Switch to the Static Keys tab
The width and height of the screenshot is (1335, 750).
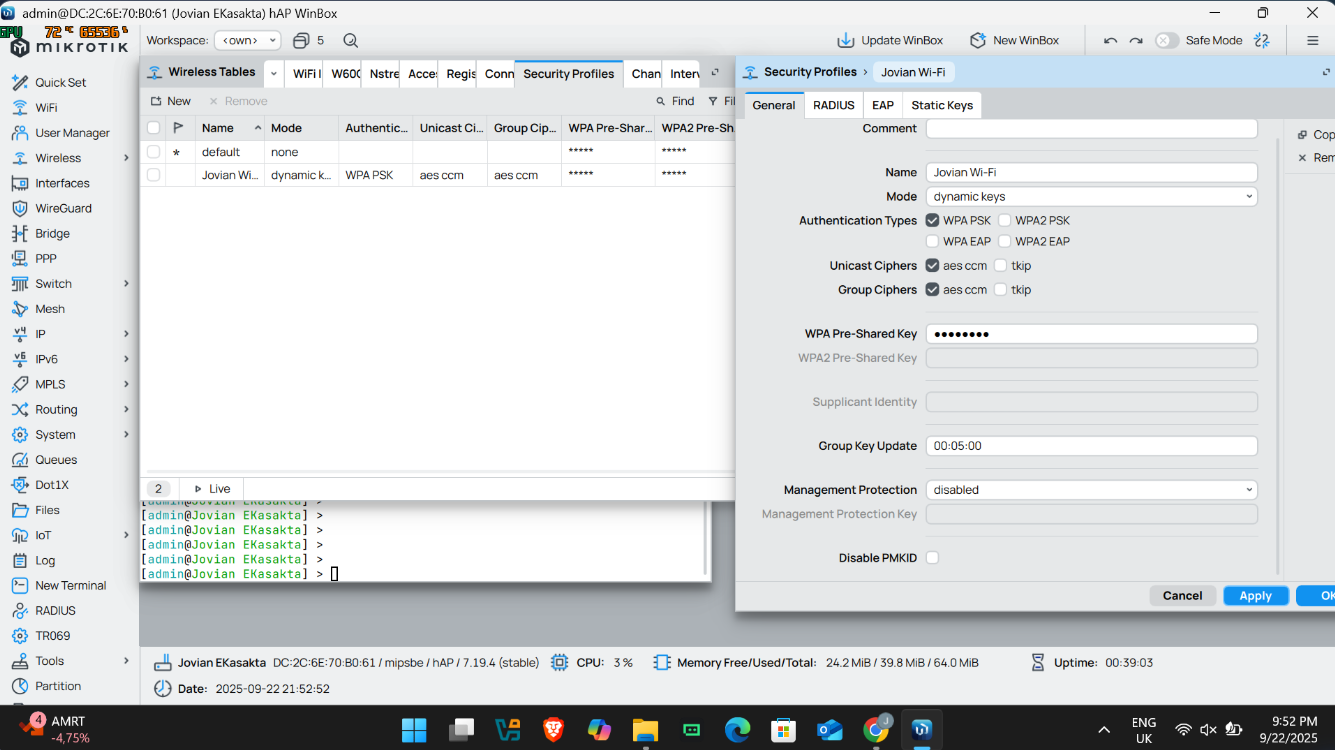(941, 105)
